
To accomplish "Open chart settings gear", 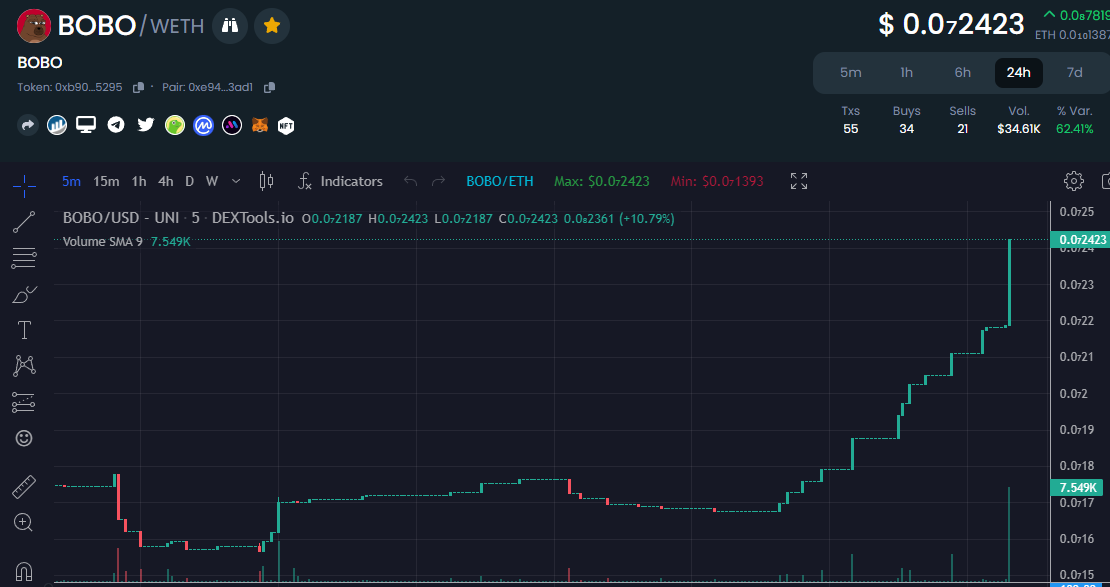I will coord(1074,181).
